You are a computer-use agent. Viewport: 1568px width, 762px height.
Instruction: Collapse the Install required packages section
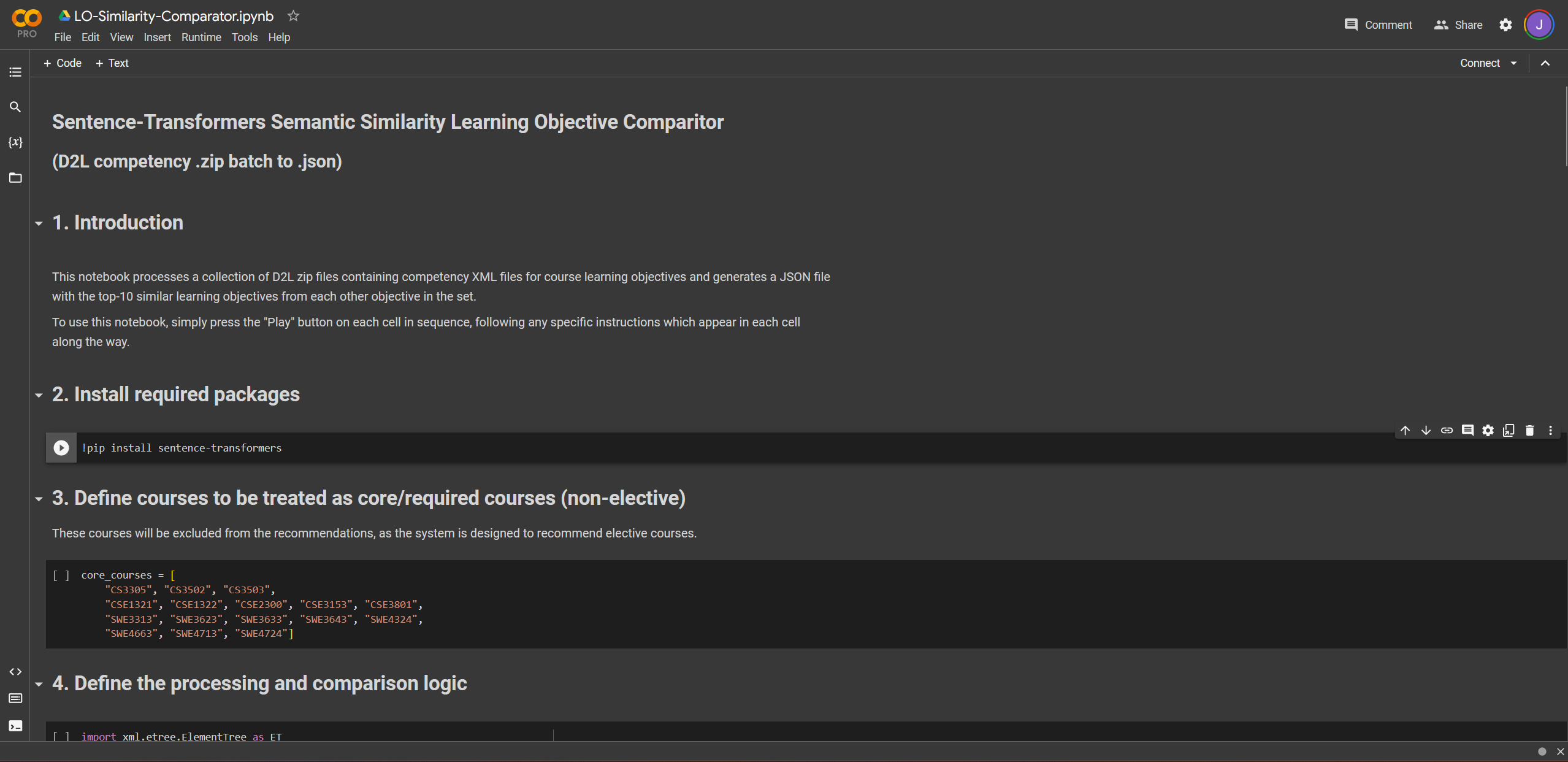coord(39,395)
